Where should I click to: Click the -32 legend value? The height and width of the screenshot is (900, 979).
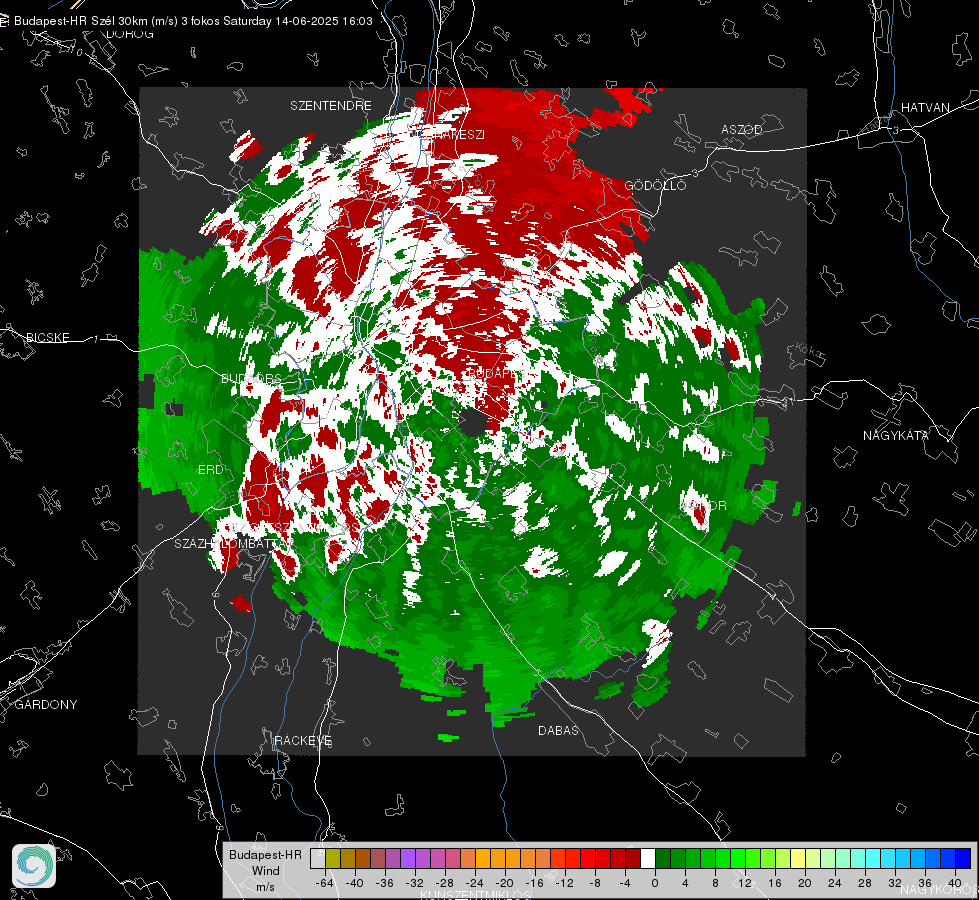coord(415,883)
